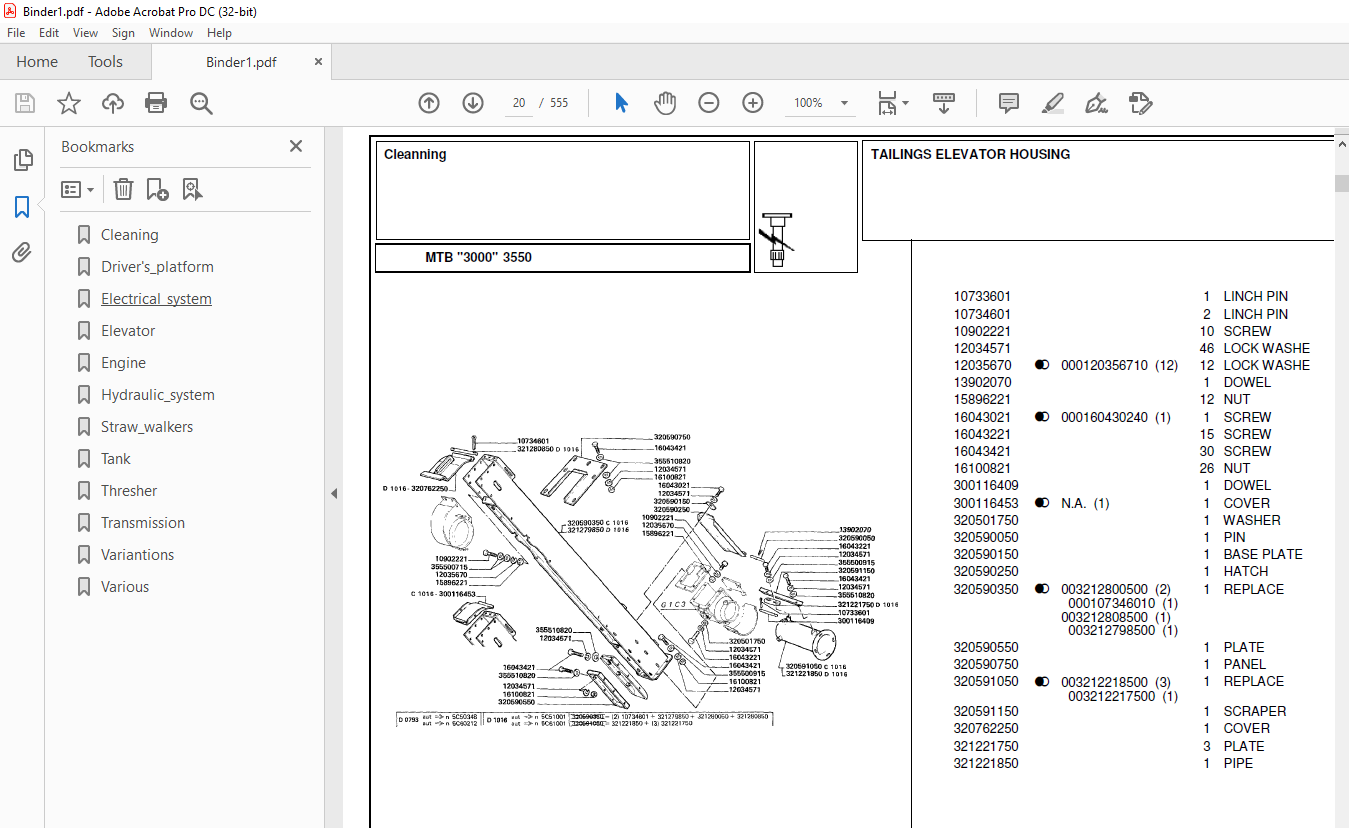The image size is (1349, 828).
Task: Open the Thresher bookmark
Action: click(x=129, y=491)
